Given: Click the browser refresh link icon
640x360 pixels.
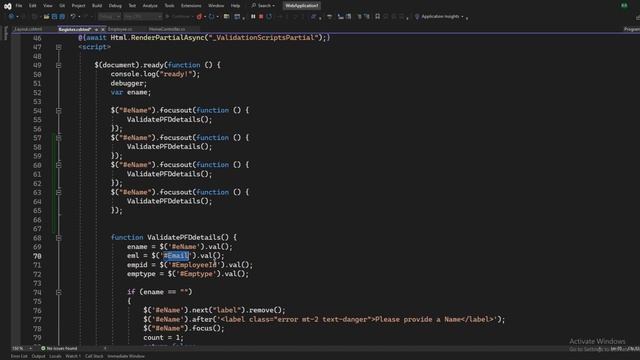Looking at the screenshot, I should 211,17.
